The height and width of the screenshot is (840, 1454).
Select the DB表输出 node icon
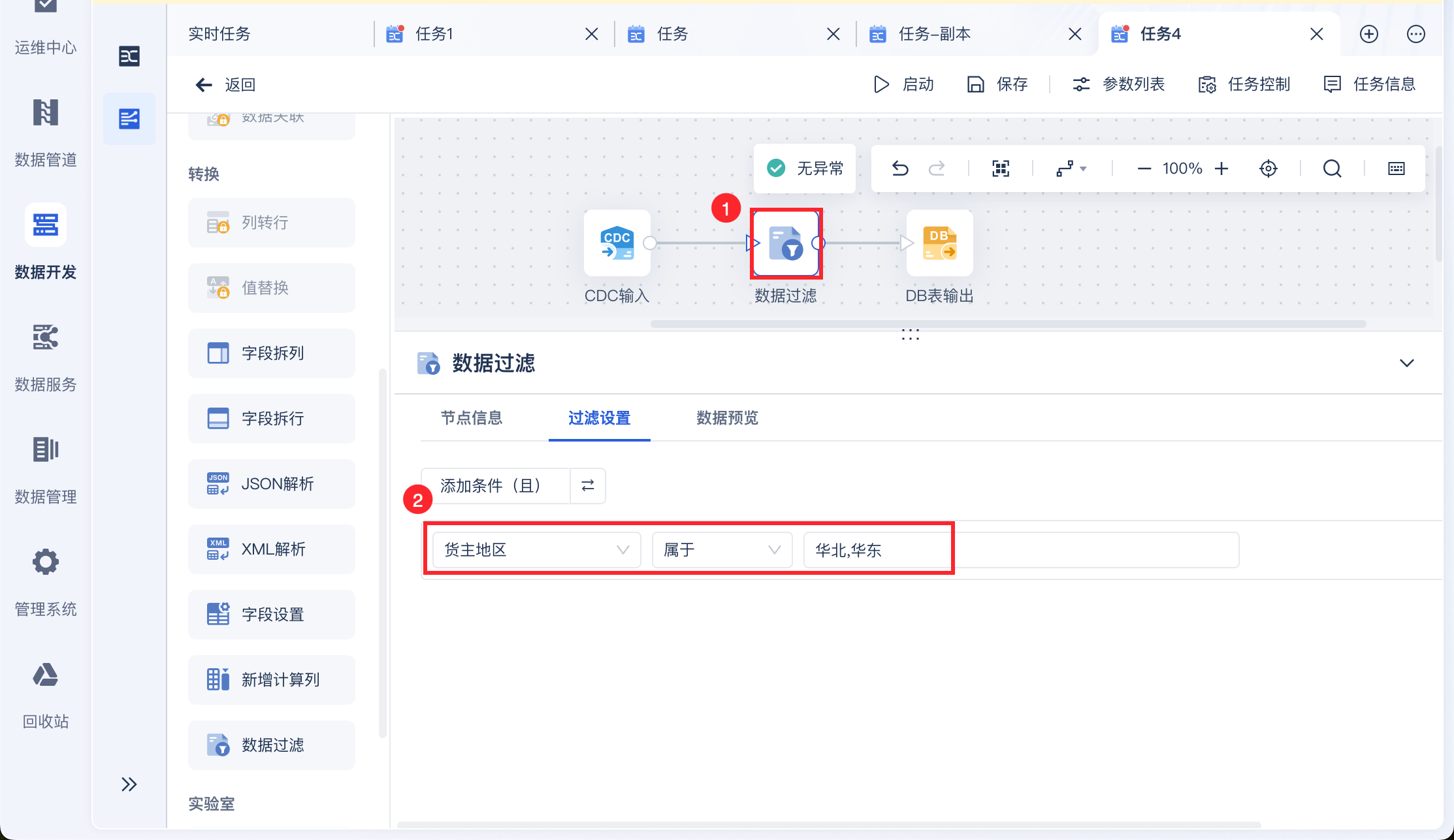(x=939, y=243)
